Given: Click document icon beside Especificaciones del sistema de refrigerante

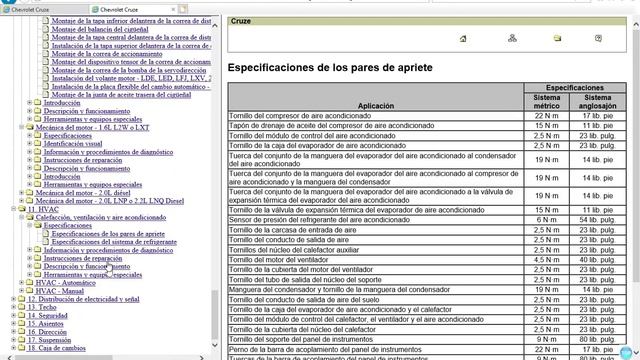Looking at the screenshot, I should click(x=46, y=242).
